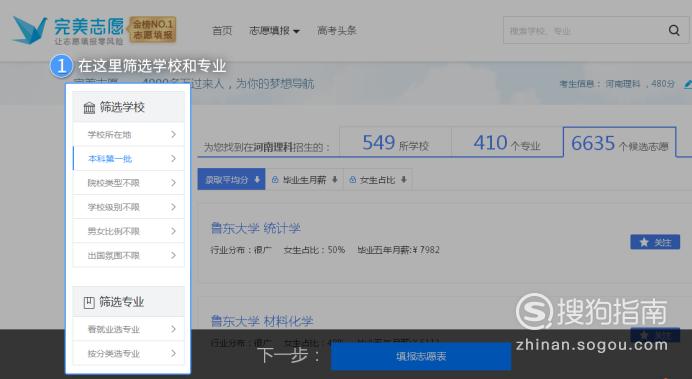Click the down arrow on 录取平均分
The width and height of the screenshot is (692, 379).
tap(257, 180)
